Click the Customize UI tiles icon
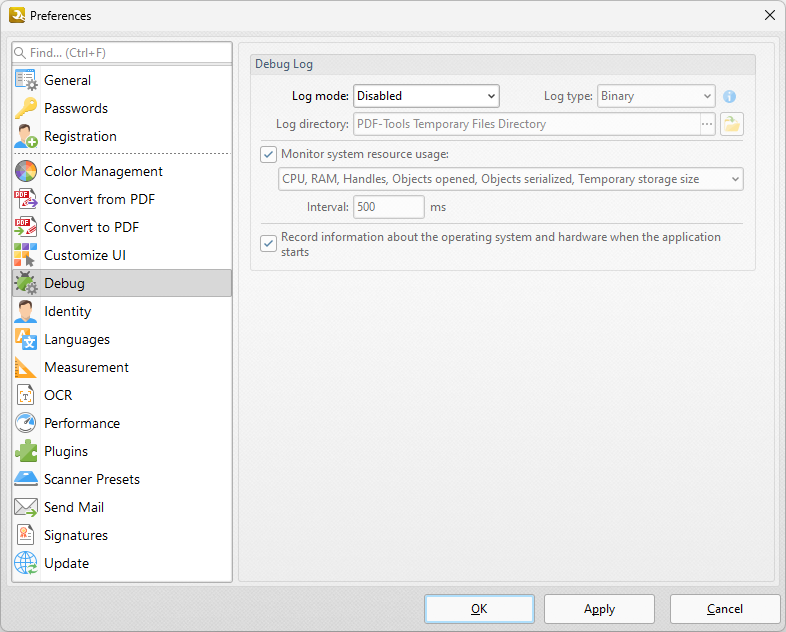This screenshot has width=786, height=632. 26,255
